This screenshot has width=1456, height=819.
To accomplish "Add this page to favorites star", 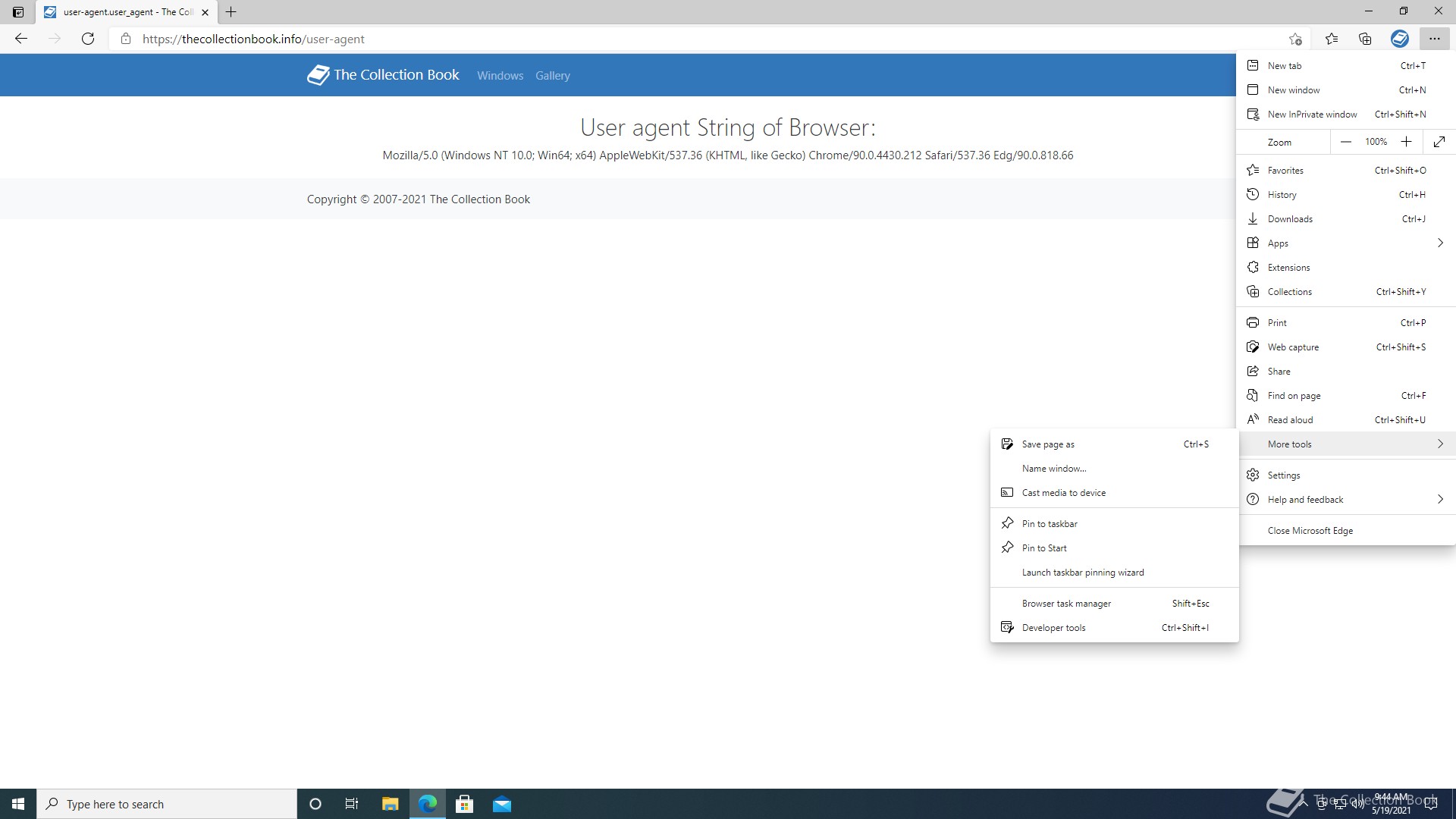I will tap(1295, 39).
